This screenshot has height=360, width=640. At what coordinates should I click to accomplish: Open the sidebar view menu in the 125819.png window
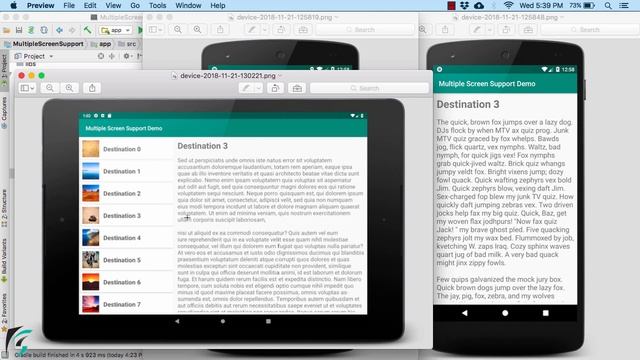click(x=155, y=30)
